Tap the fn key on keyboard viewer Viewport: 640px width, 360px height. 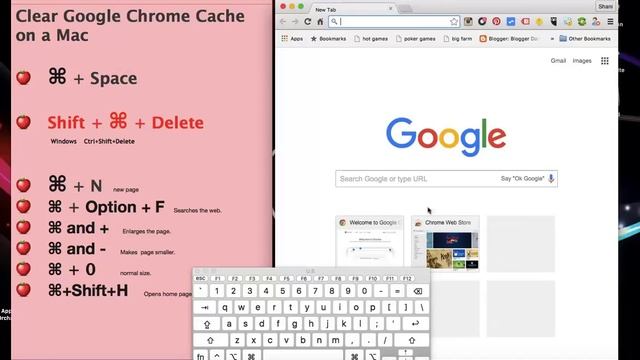(x=200, y=356)
